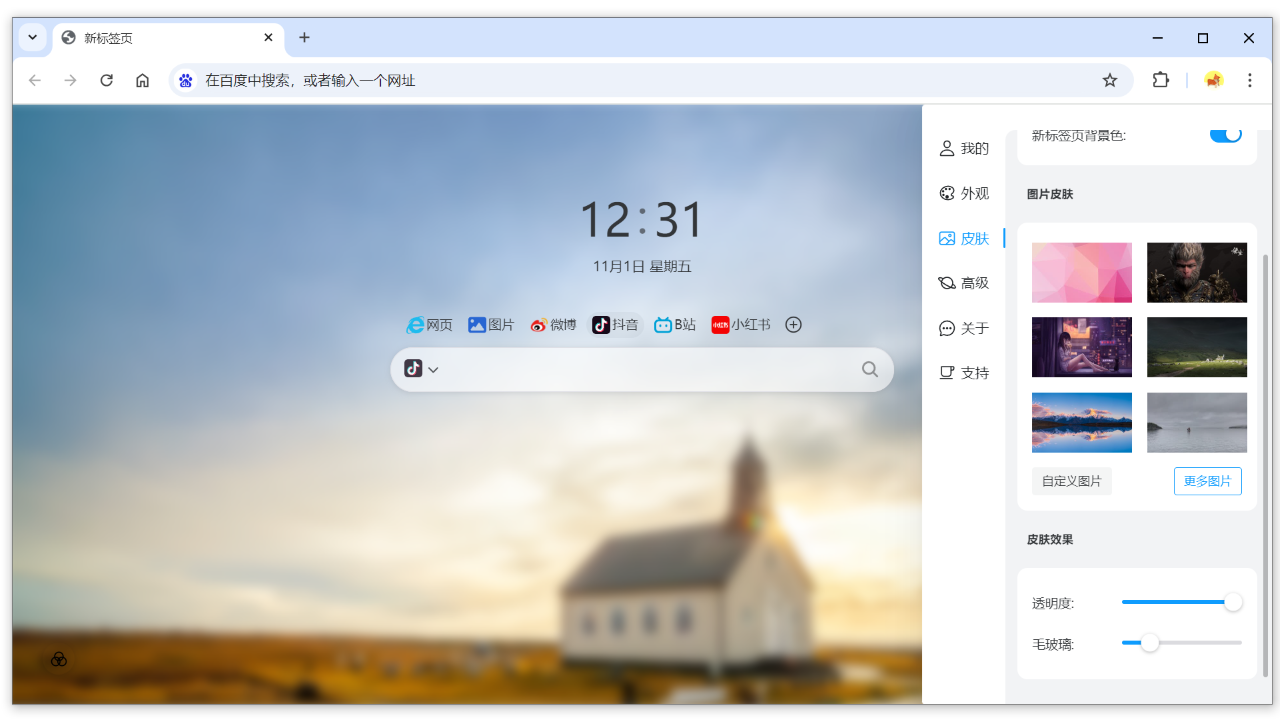1280x720 pixels.
Task: Open the browser three-dot menu
Action: click(1248, 80)
